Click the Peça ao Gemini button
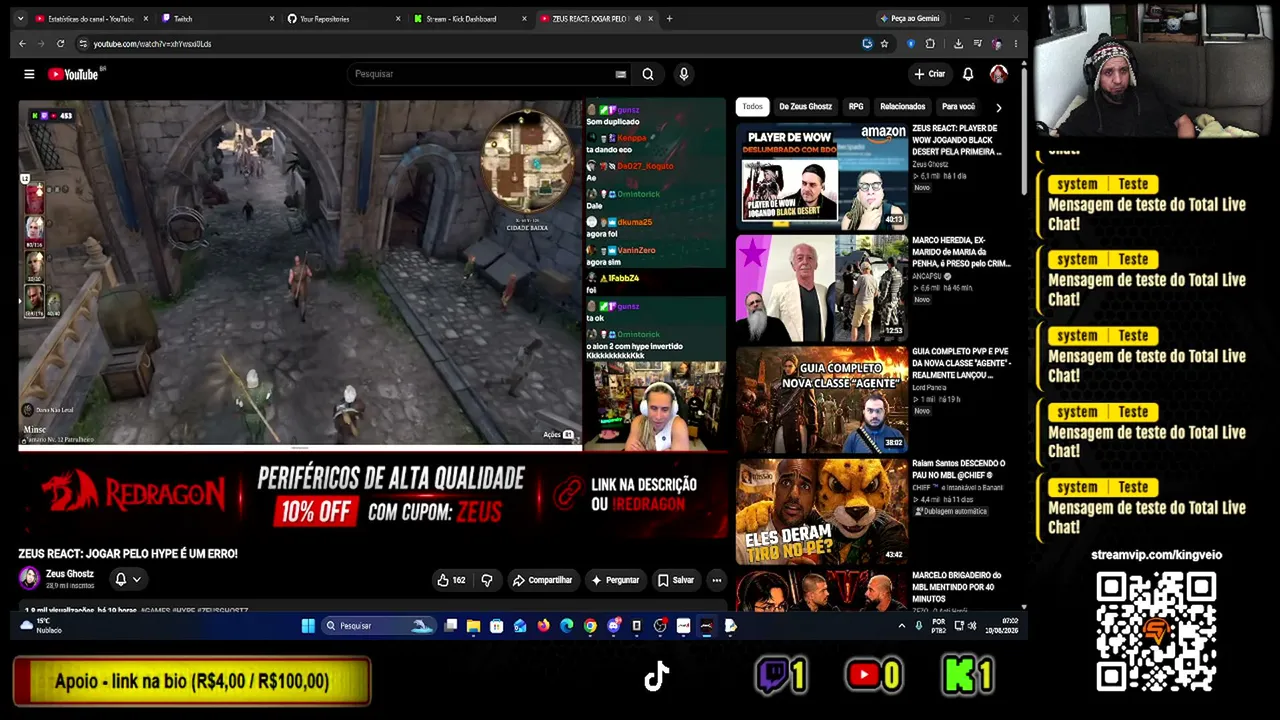This screenshot has width=1280, height=720. (x=909, y=18)
